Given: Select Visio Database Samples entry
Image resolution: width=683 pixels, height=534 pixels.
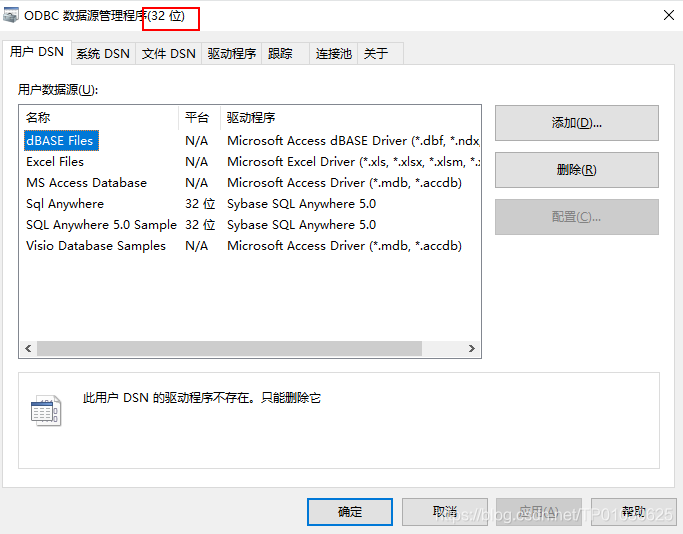Looking at the screenshot, I should [x=96, y=246].
